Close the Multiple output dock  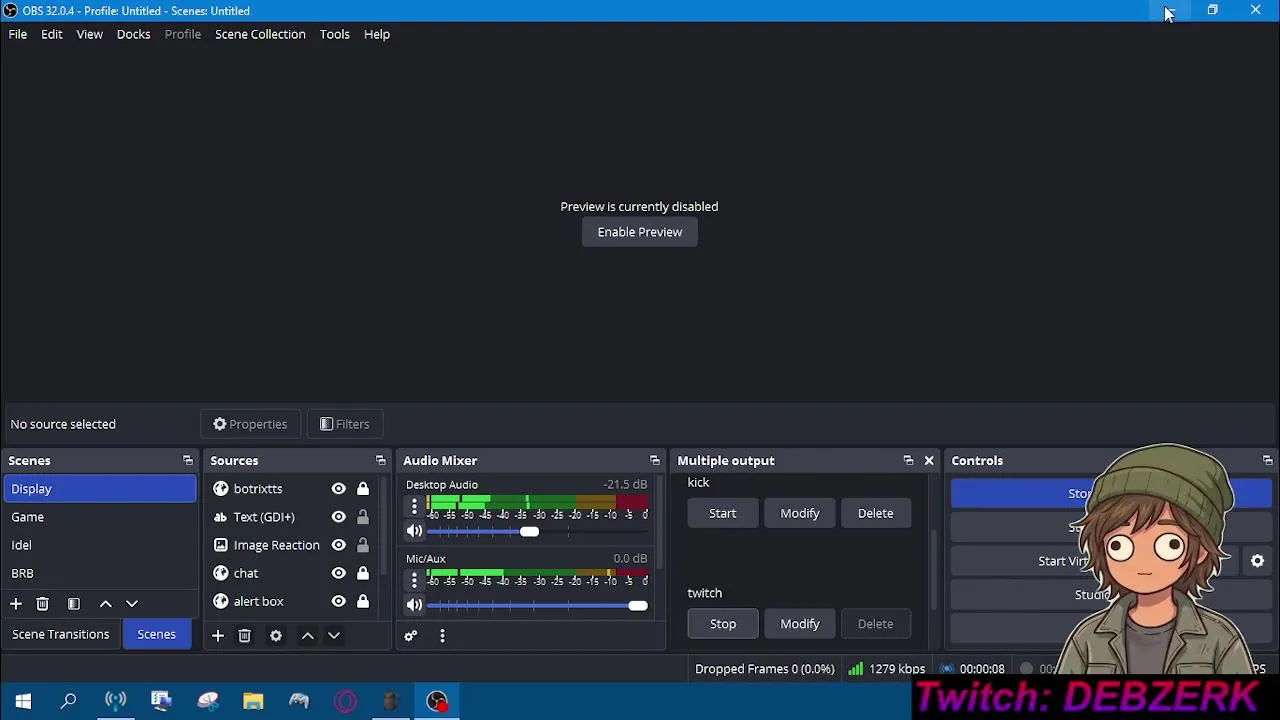[929, 461]
